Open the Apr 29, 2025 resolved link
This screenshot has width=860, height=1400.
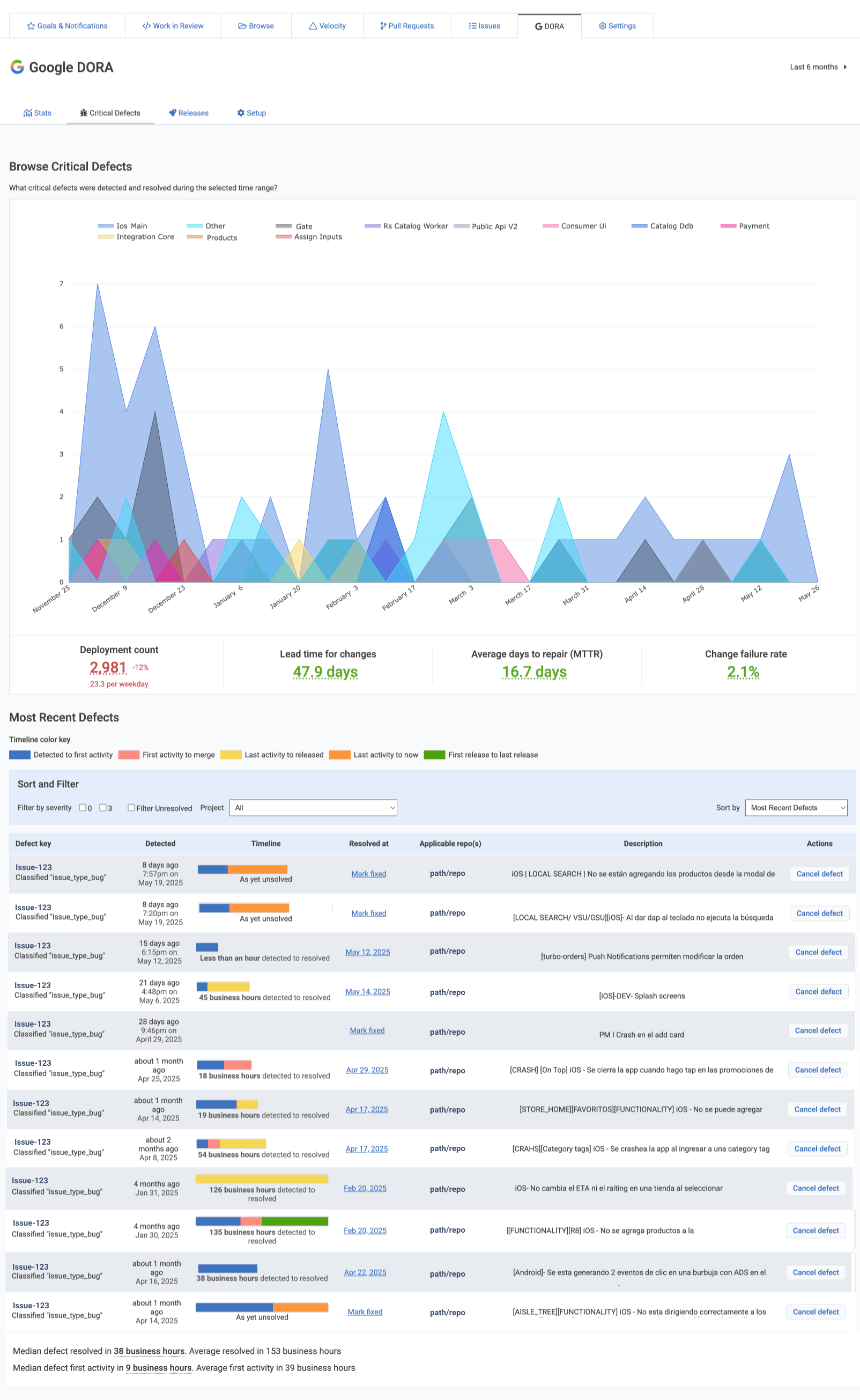pyautogui.click(x=367, y=1071)
